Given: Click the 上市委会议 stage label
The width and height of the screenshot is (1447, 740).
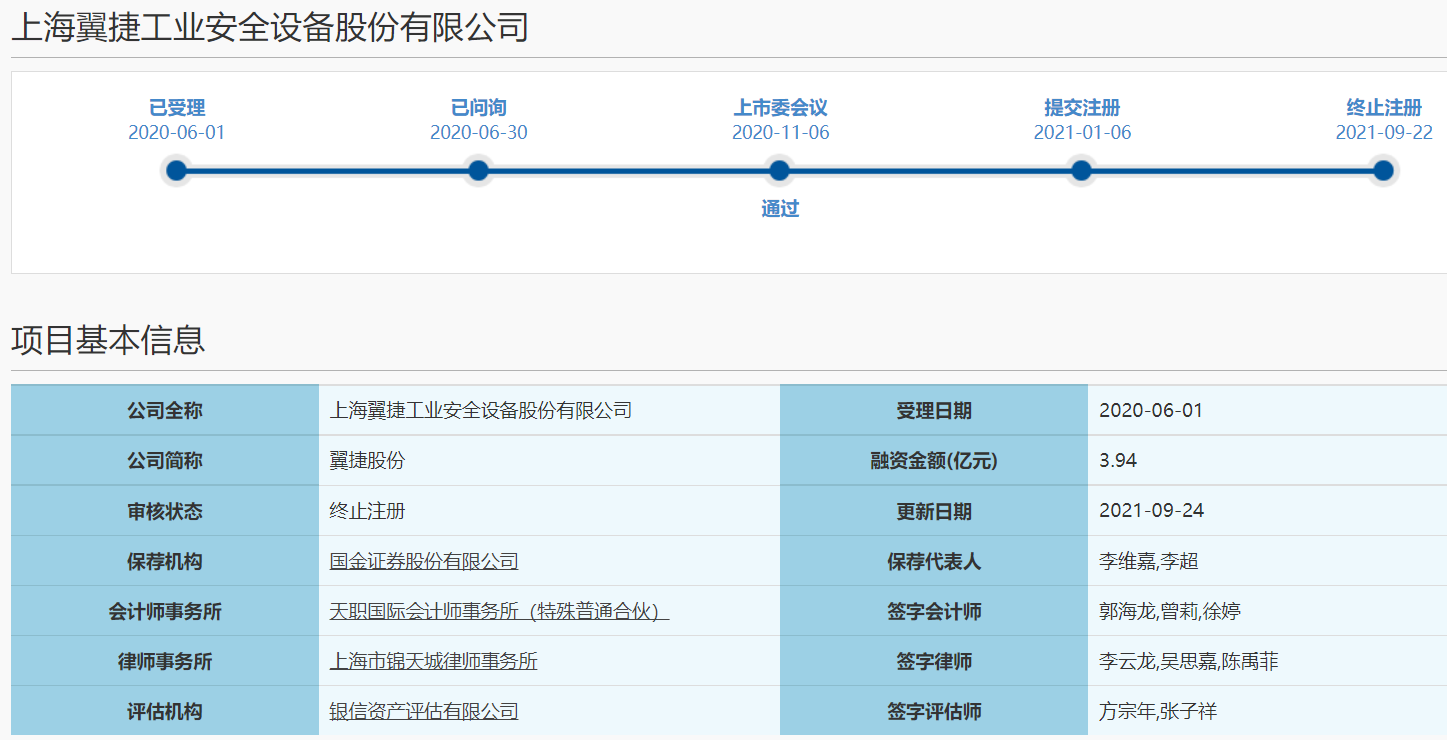Looking at the screenshot, I should pyautogui.click(x=780, y=108).
